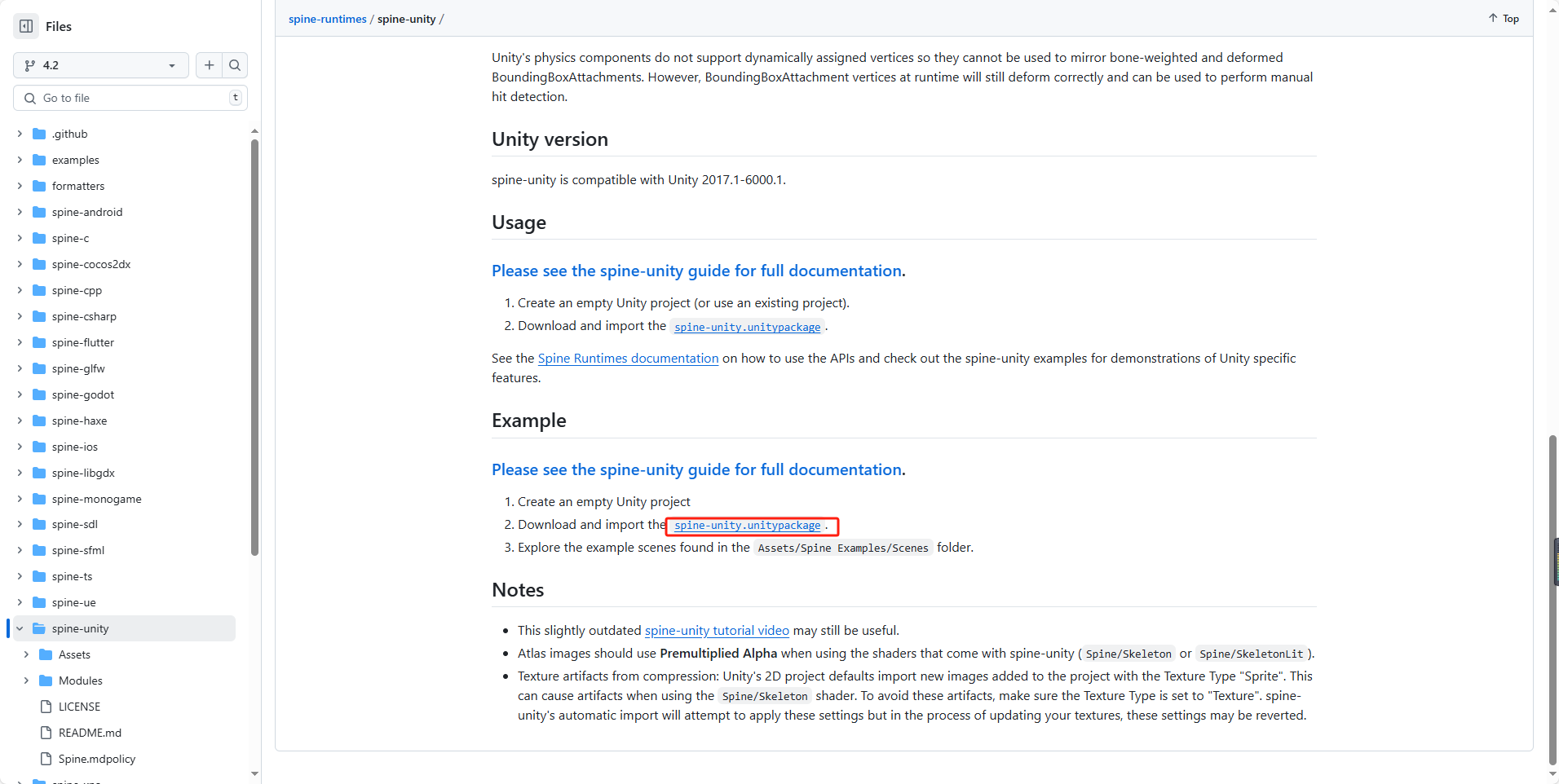The image size is (1559, 784).
Task: Click the spine-cpp folder icon
Action: click(39, 290)
